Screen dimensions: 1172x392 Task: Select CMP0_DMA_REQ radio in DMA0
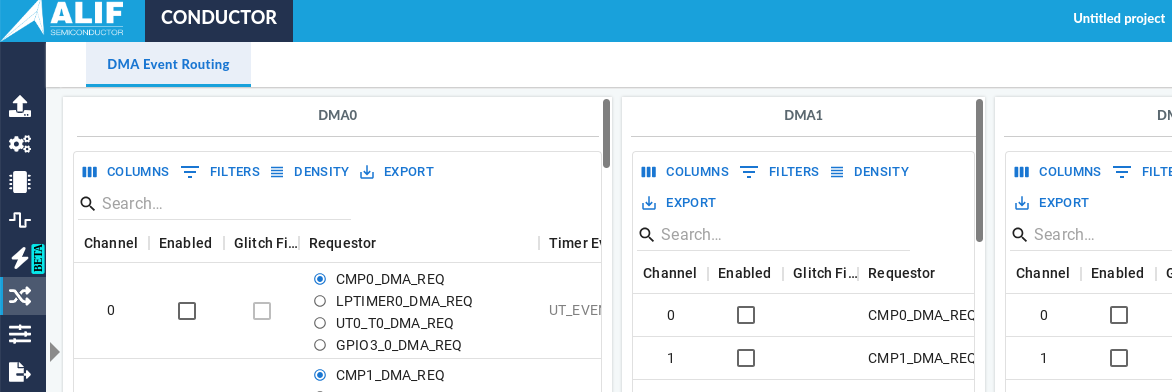click(320, 279)
